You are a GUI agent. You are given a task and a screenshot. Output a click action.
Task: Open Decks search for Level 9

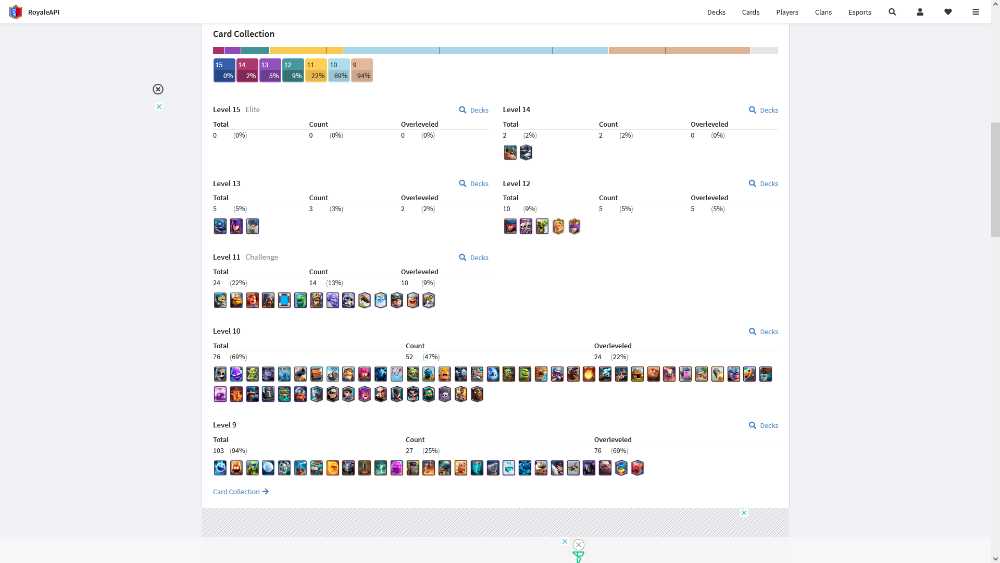tap(763, 425)
